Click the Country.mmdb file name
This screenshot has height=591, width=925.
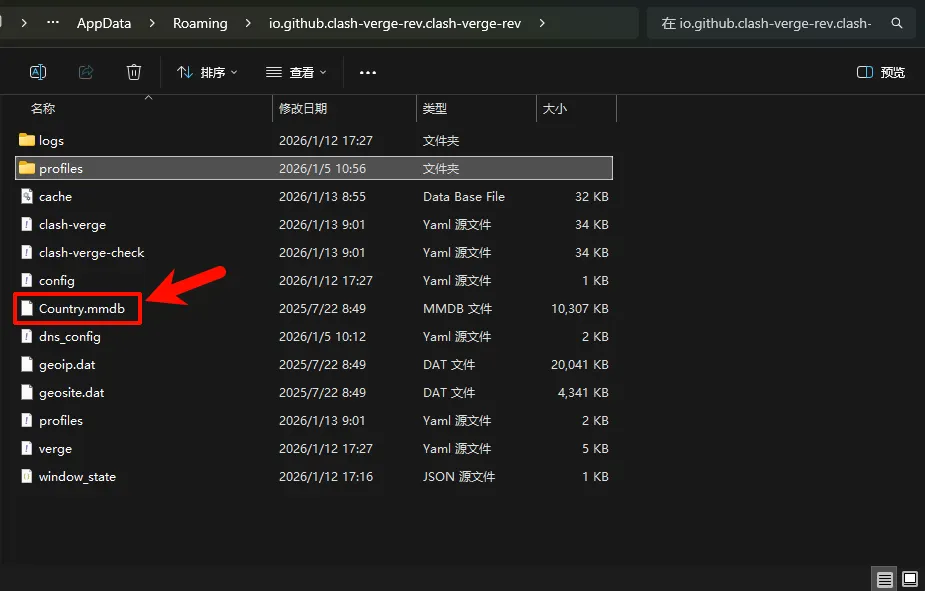click(x=82, y=308)
